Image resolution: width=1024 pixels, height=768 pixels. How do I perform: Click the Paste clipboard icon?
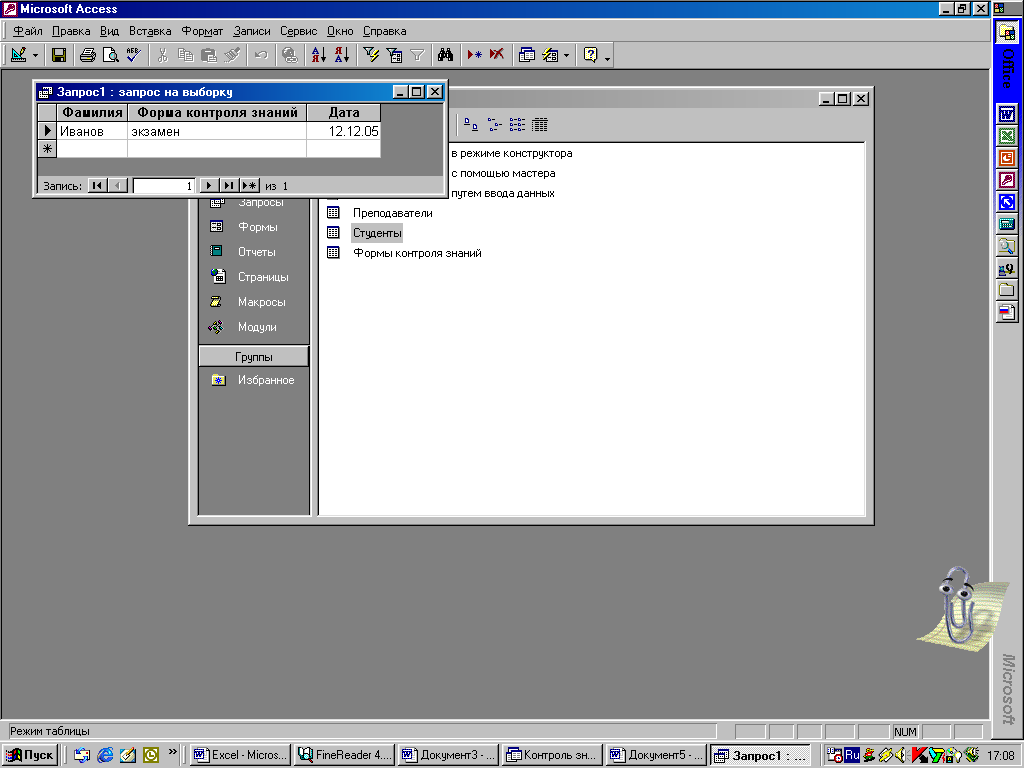208,56
